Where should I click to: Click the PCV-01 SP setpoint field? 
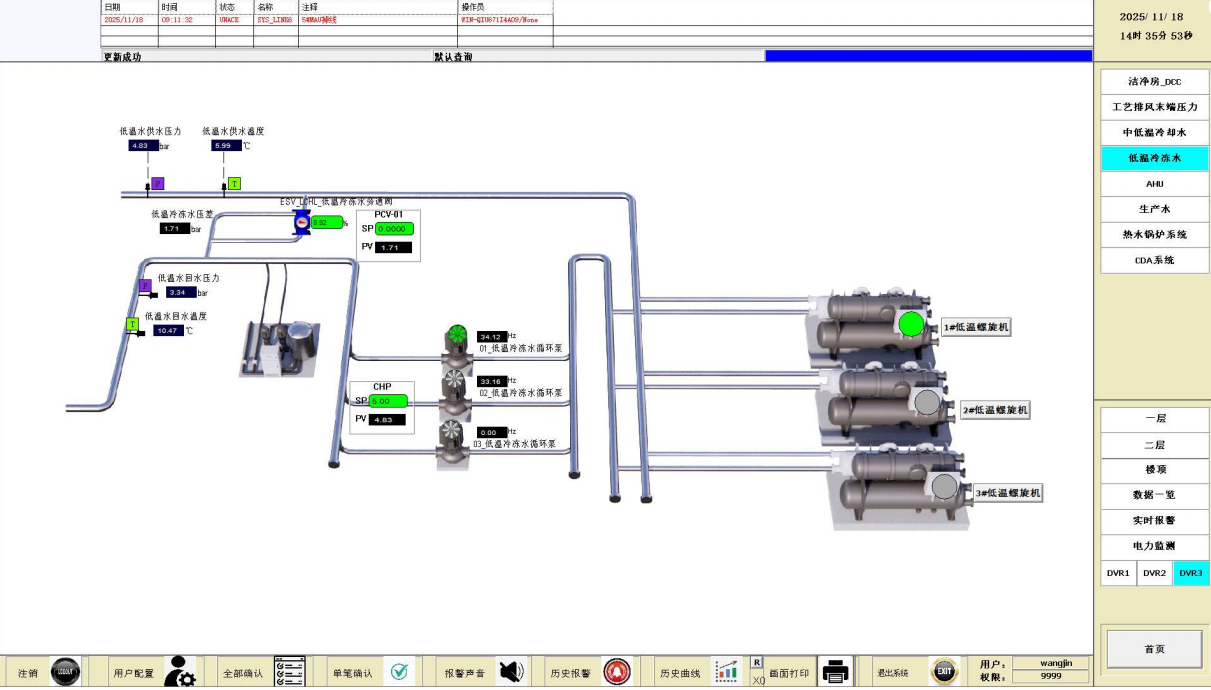pos(394,229)
